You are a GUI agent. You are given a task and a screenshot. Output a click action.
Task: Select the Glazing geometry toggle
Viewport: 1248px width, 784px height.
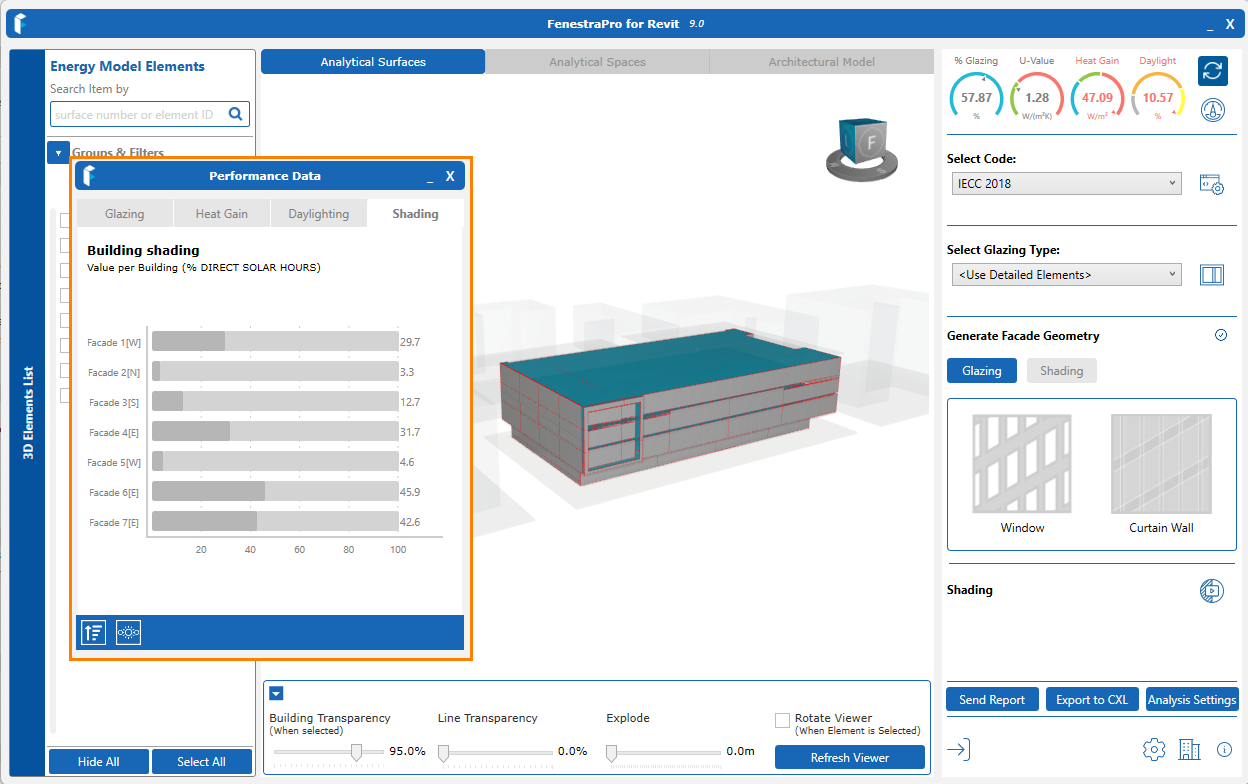click(x=982, y=371)
